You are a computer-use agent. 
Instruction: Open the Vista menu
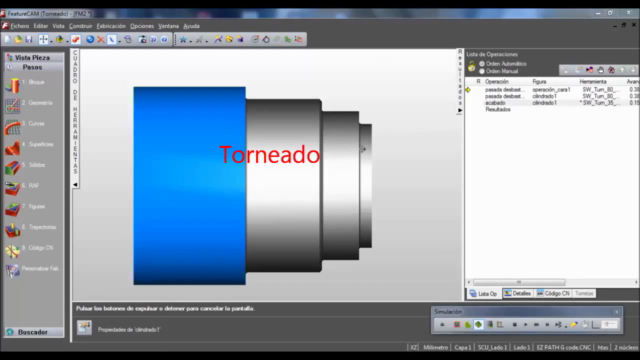pos(58,26)
